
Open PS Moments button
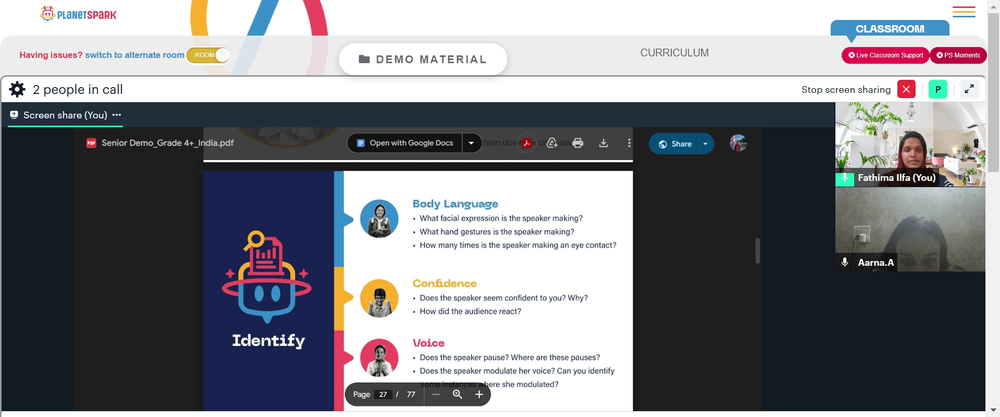click(958, 55)
